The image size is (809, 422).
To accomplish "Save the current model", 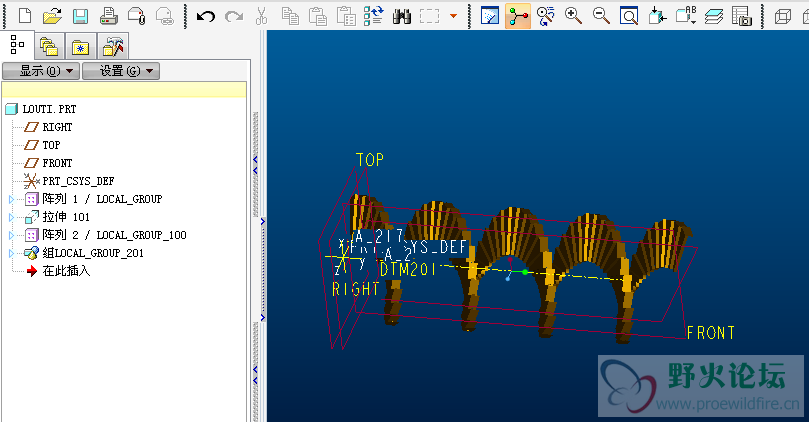I will [80, 16].
